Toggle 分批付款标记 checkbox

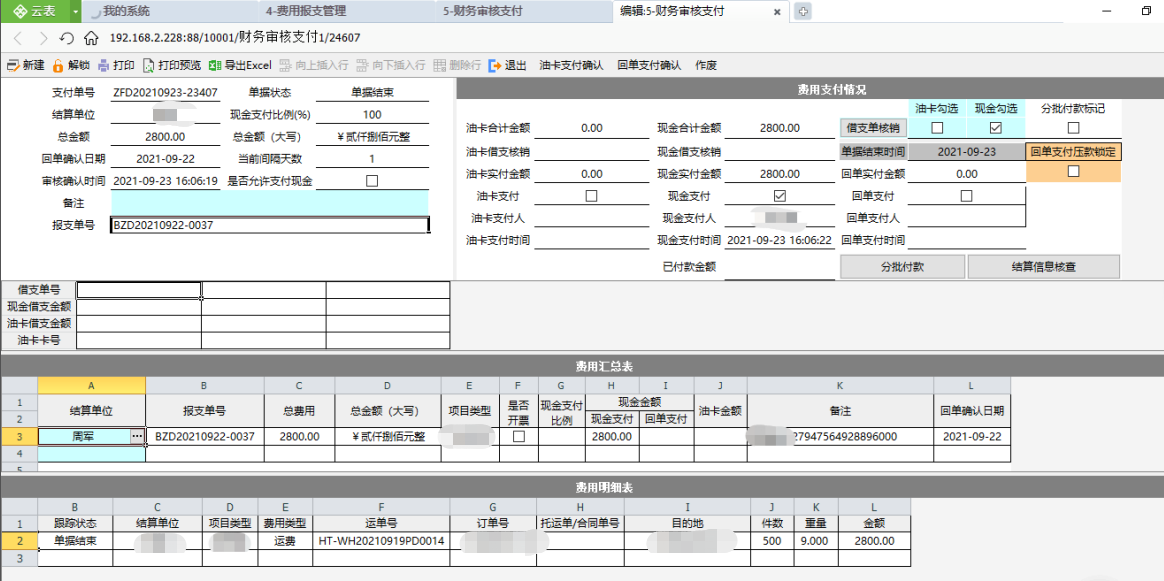pos(1073,128)
